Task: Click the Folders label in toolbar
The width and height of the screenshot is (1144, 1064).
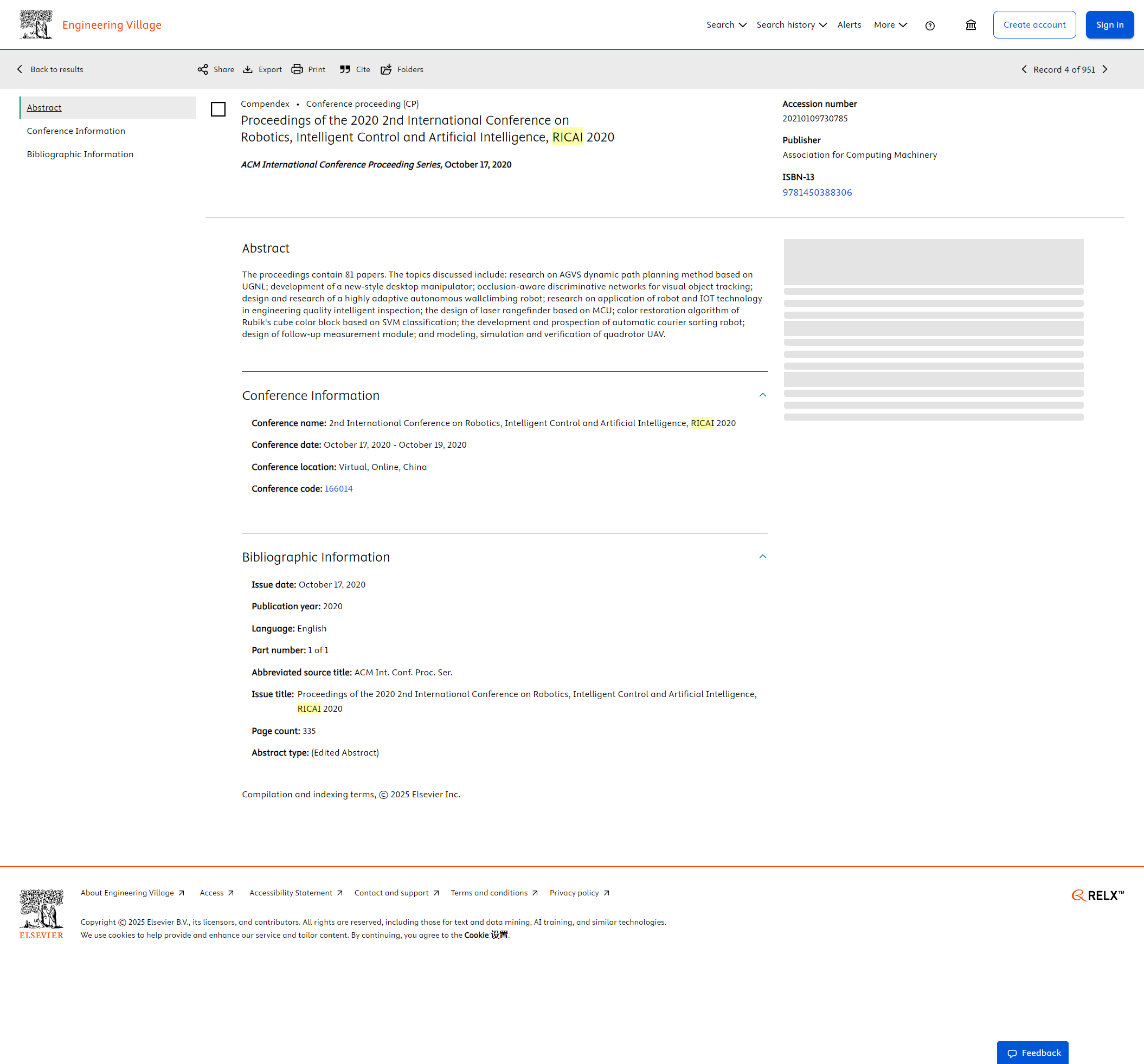Action: (410, 69)
